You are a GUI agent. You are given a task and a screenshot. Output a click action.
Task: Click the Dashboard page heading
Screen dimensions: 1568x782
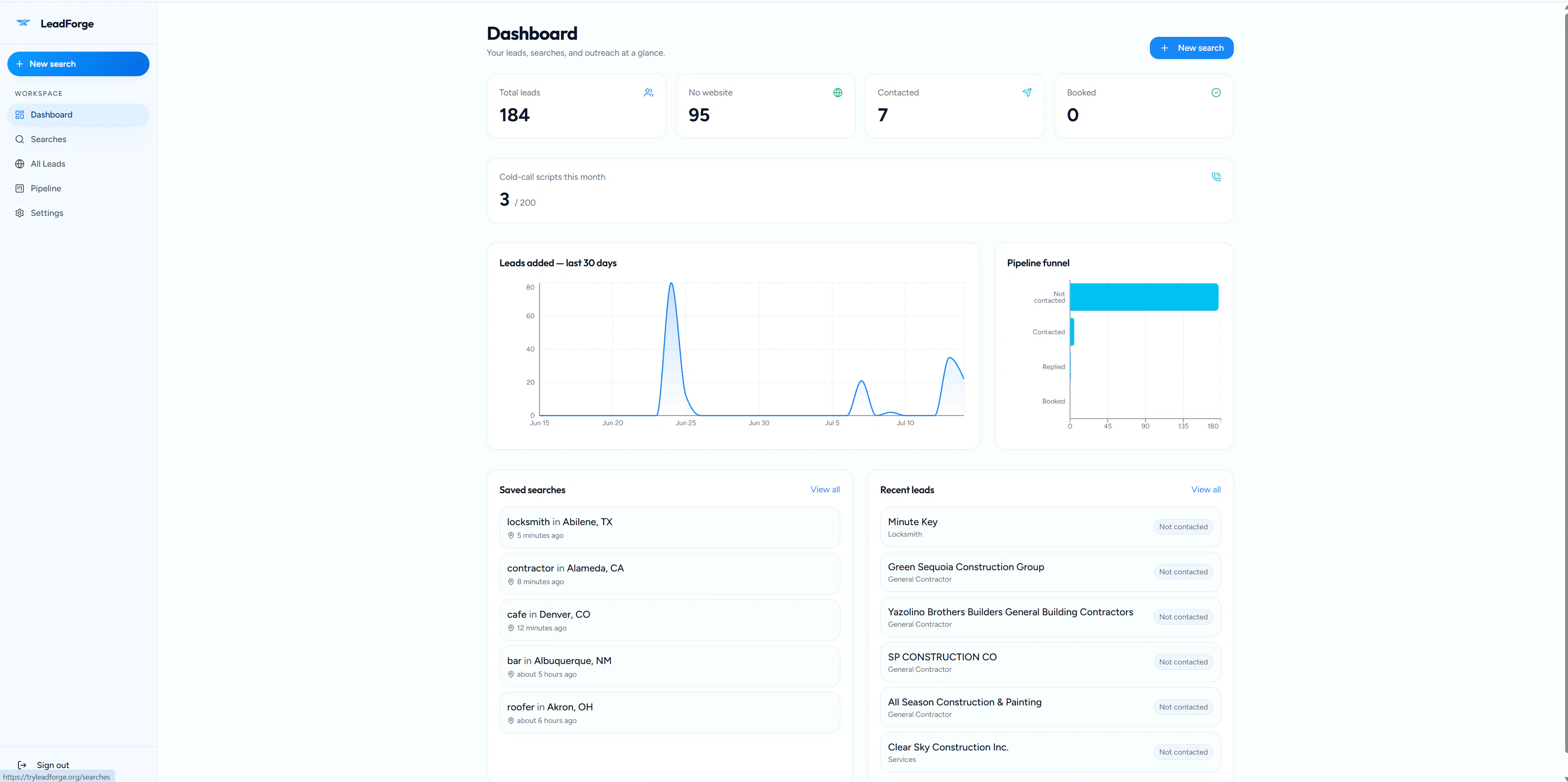[532, 34]
